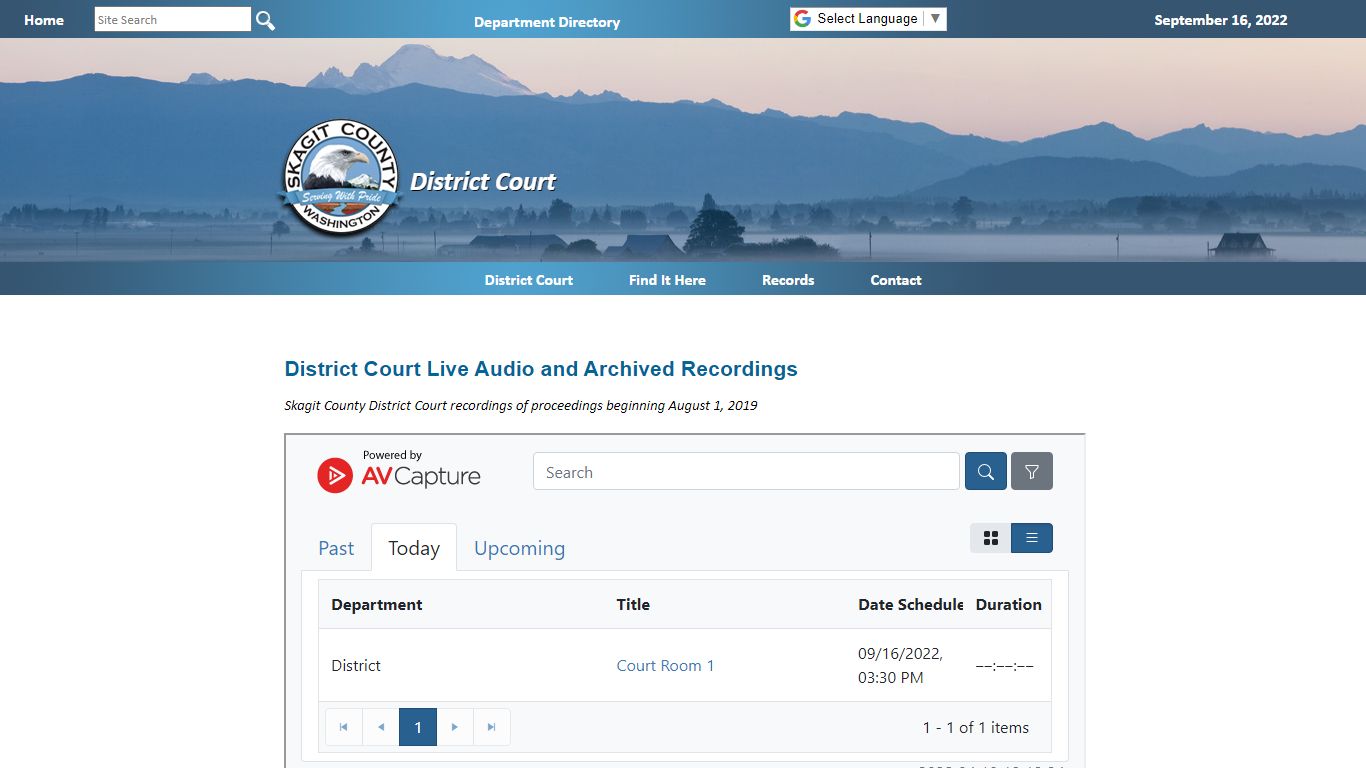The width and height of the screenshot is (1366, 768).
Task: Go to first page of results
Action: [344, 727]
